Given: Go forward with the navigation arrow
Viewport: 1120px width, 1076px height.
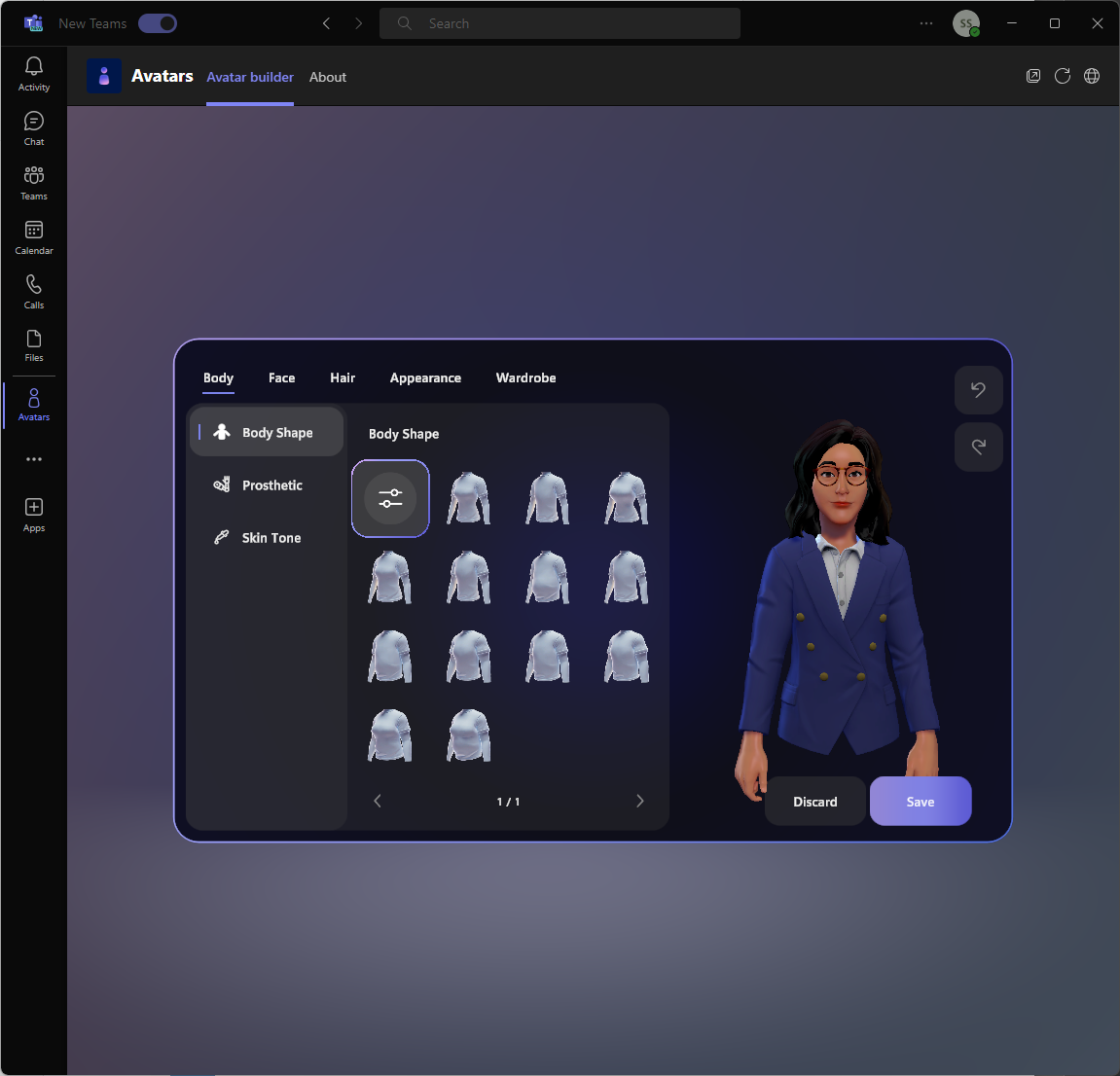Looking at the screenshot, I should (x=358, y=23).
